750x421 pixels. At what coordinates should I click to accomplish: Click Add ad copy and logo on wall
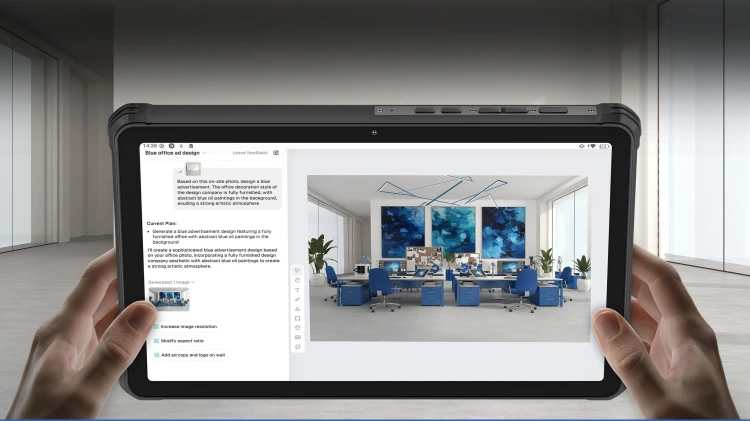pos(189,355)
